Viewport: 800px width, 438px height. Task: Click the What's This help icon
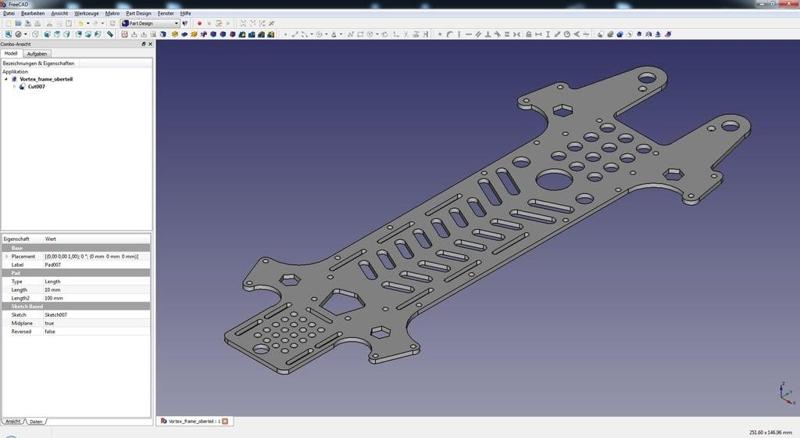tap(185, 23)
